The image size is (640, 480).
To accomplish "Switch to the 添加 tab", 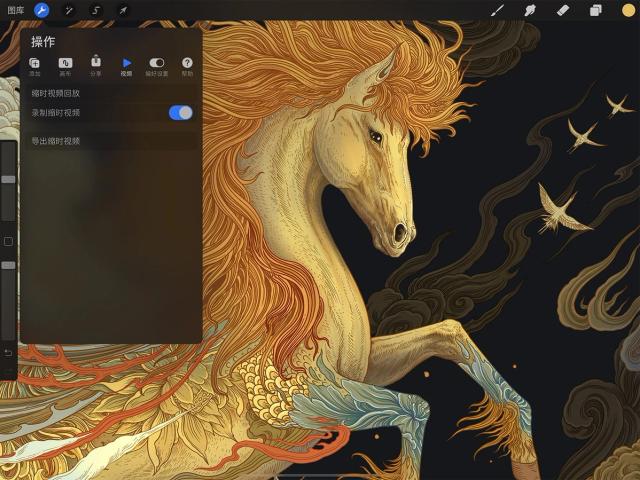I will click(35, 67).
